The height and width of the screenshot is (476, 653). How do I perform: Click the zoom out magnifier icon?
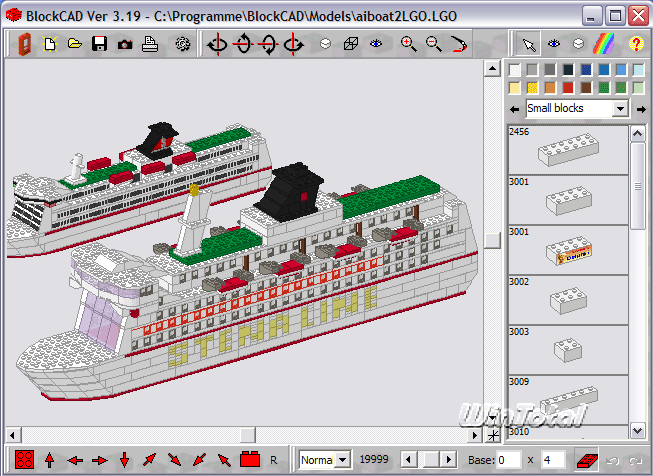pyautogui.click(x=433, y=44)
